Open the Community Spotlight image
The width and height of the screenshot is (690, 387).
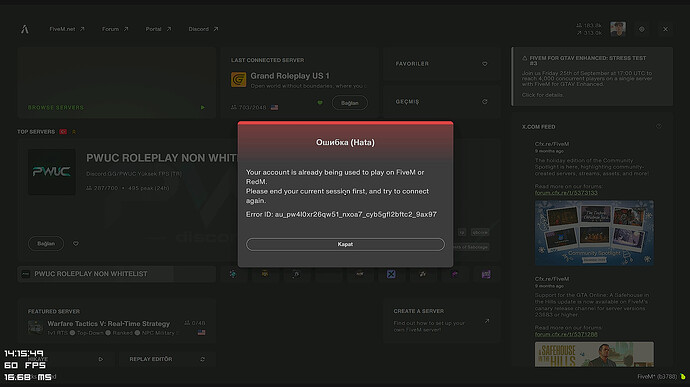[594, 233]
